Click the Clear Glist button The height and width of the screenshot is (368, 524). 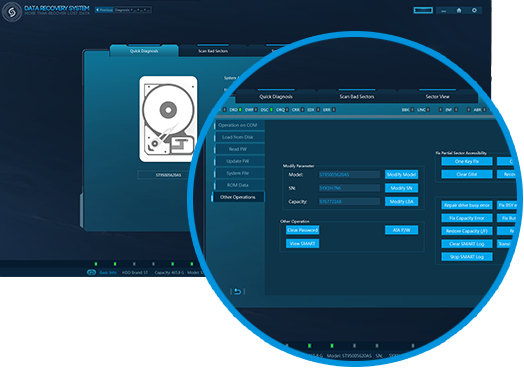tap(467, 174)
